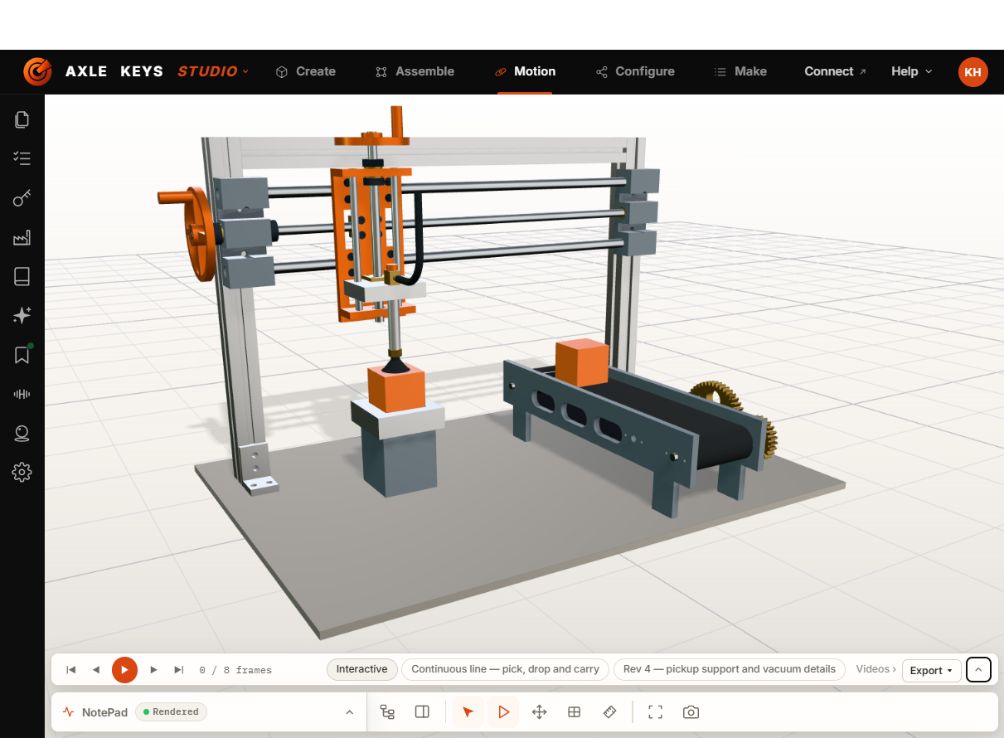Click the sparkle AI icon in sidebar
The width and height of the screenshot is (1004, 738).
(22, 315)
